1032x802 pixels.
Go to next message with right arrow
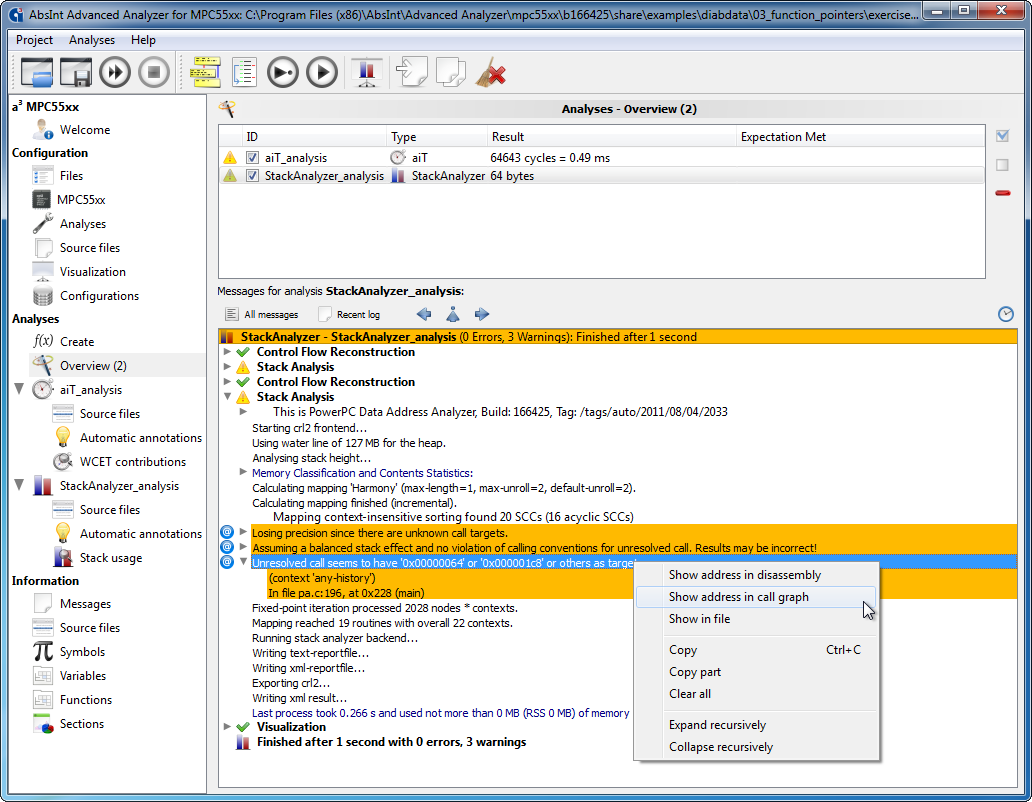[482, 314]
